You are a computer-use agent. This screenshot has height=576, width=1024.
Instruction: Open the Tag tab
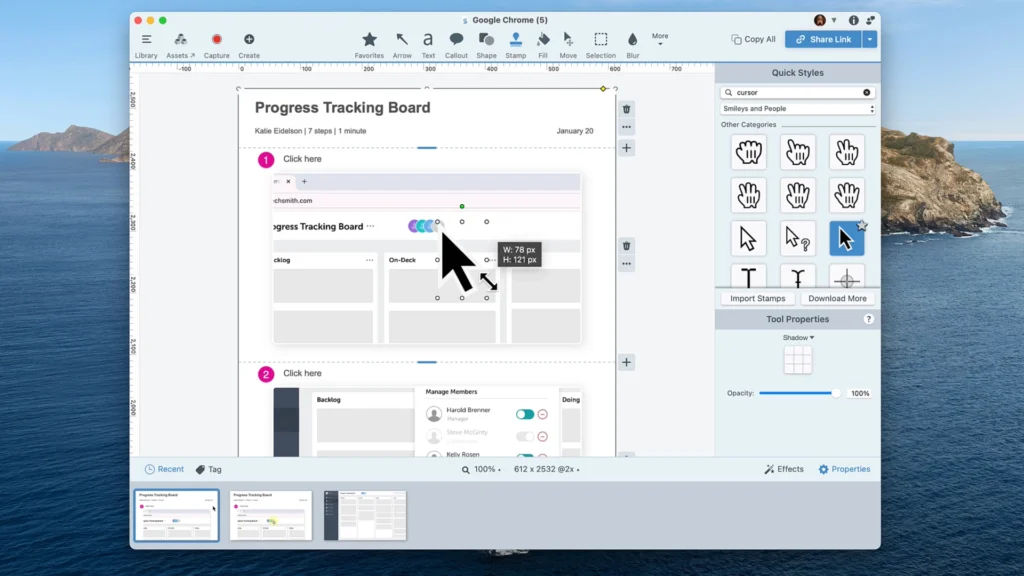[x=209, y=469]
